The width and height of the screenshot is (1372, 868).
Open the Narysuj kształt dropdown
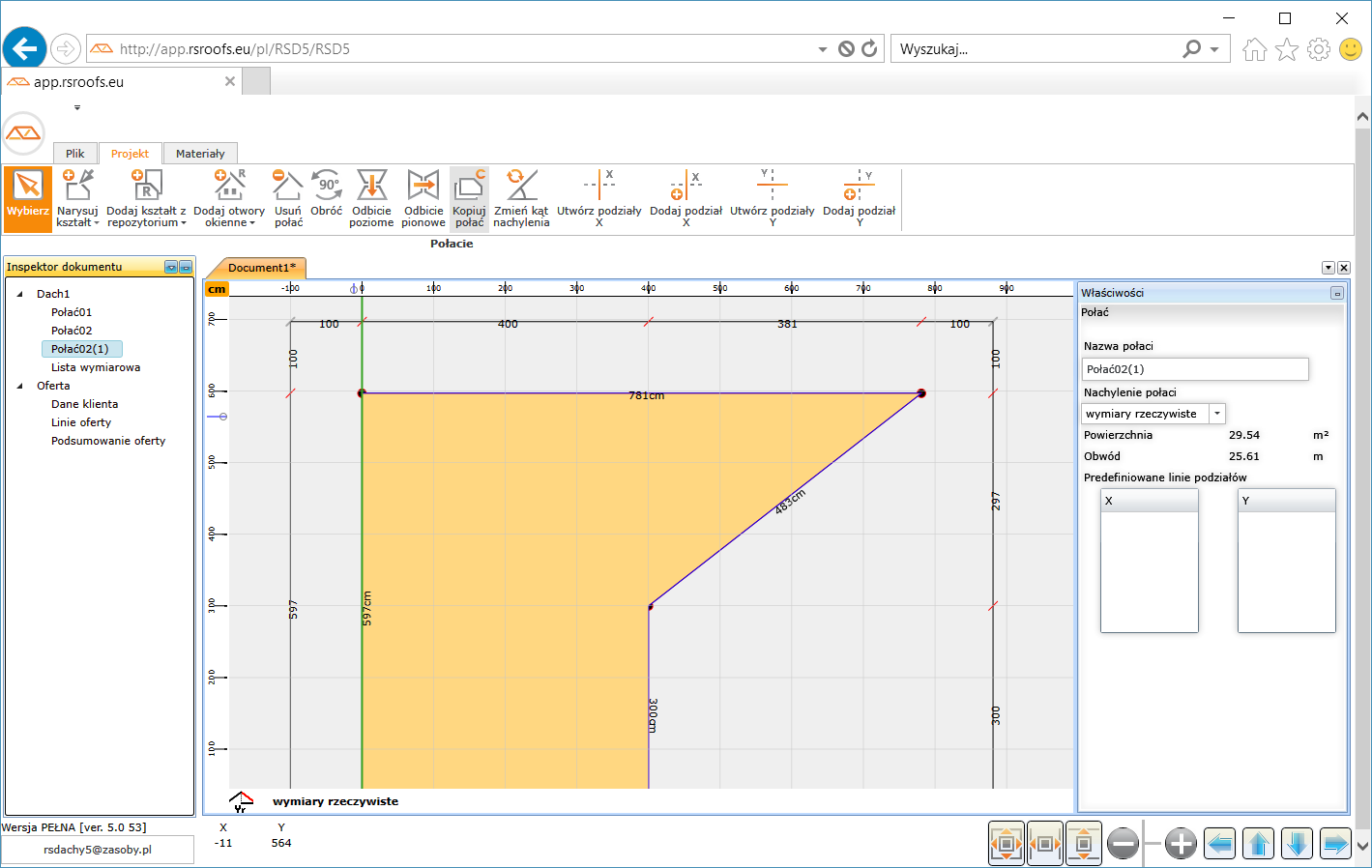(77, 200)
